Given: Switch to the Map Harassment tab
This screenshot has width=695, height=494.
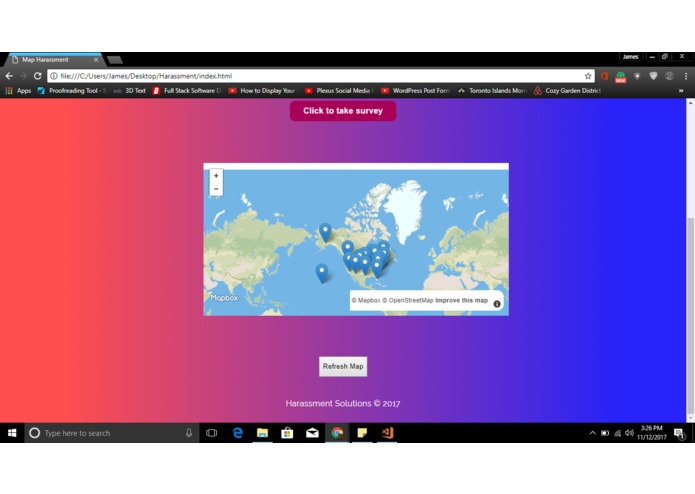Looking at the screenshot, I should pos(53,59).
